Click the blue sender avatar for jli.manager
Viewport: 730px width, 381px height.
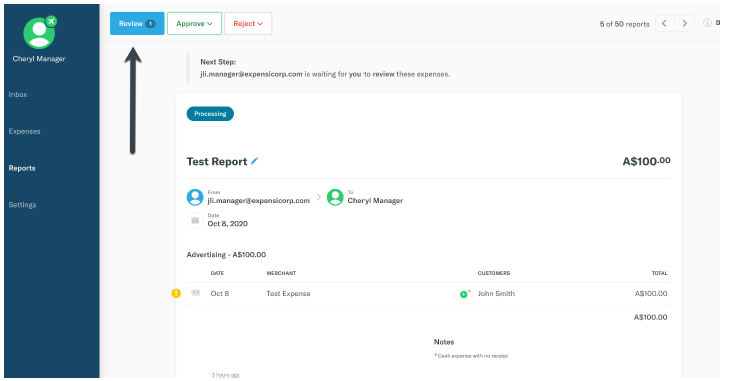coord(195,197)
